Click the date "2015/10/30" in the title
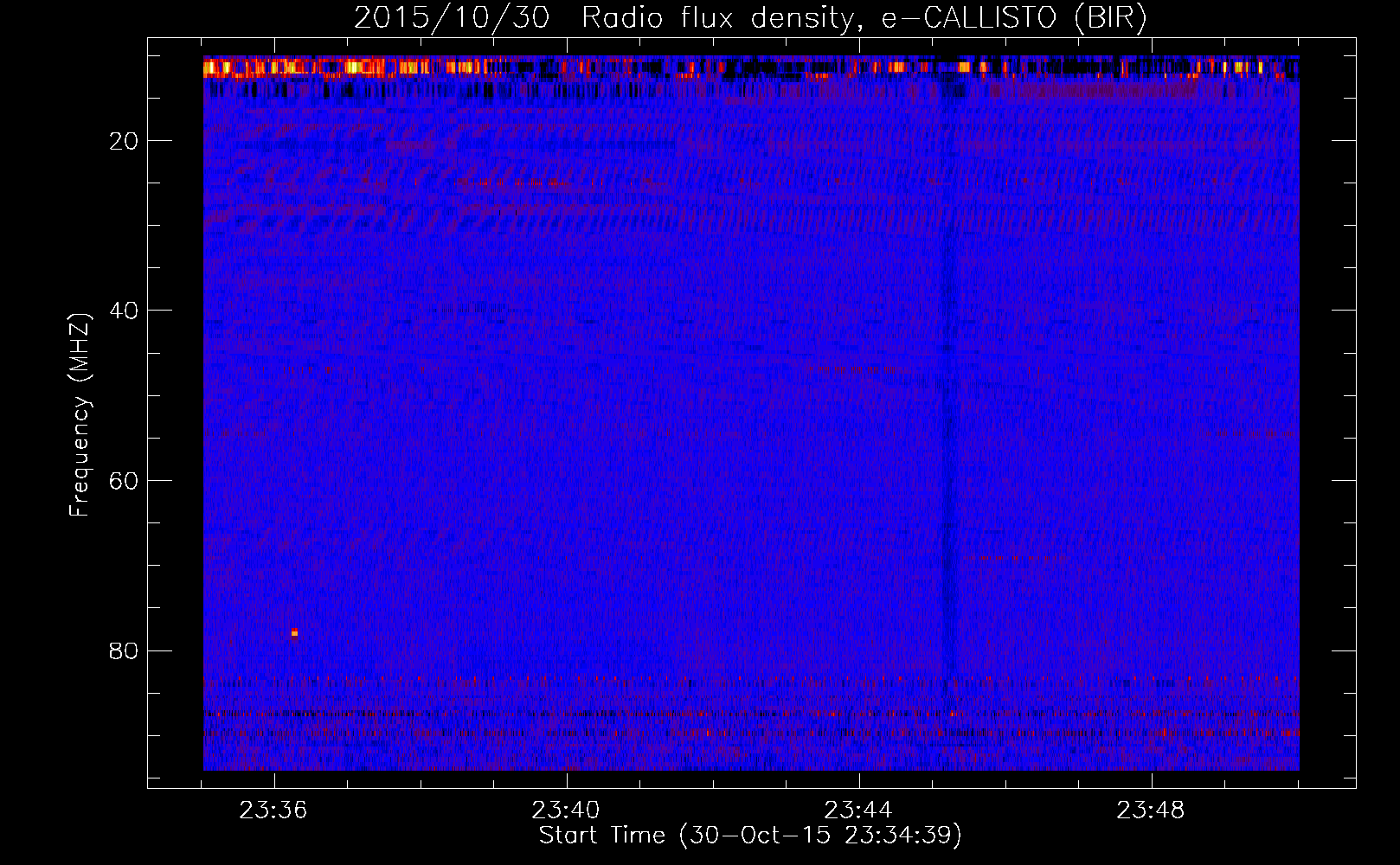This screenshot has height=865, width=1400. [x=452, y=18]
